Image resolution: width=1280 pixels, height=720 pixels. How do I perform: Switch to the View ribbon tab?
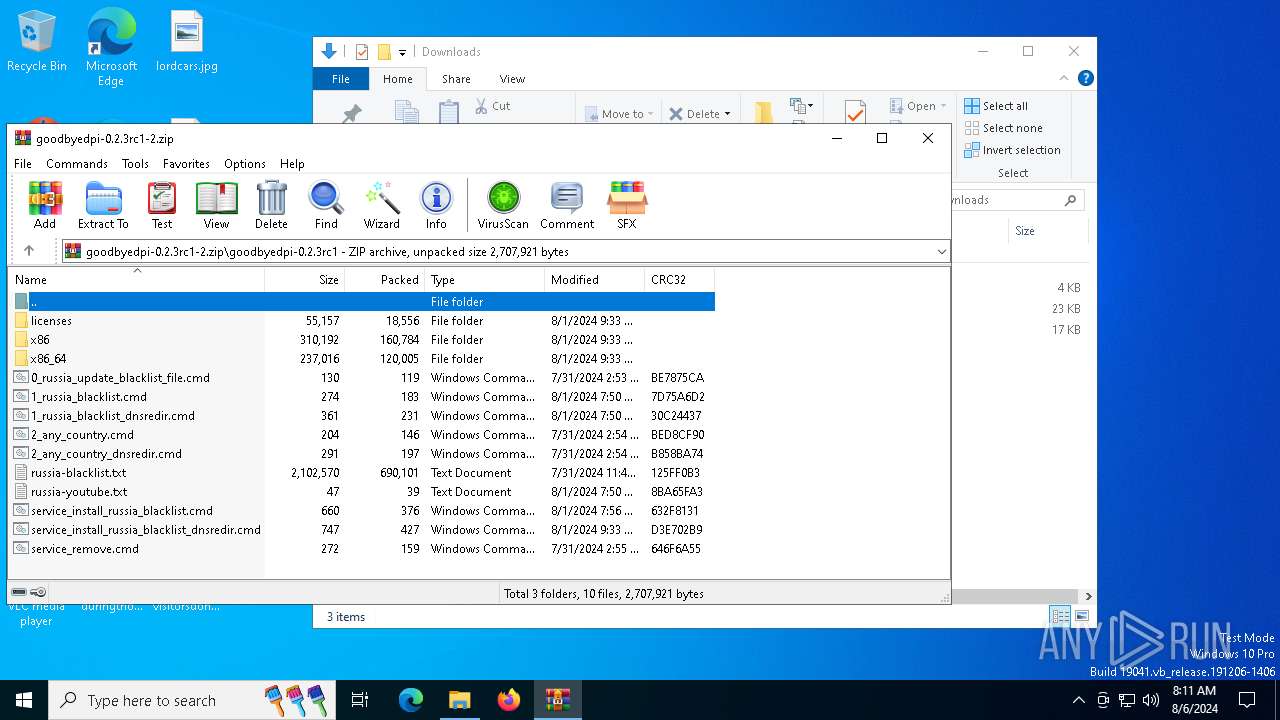coord(512,79)
